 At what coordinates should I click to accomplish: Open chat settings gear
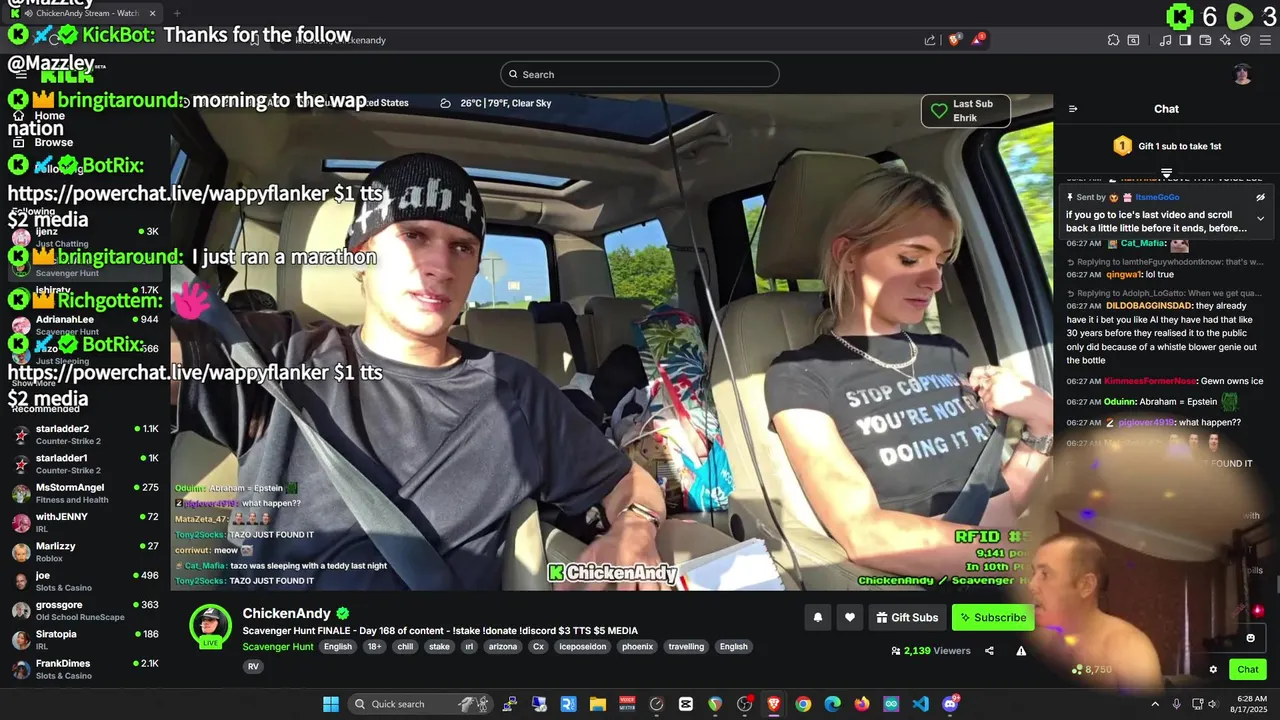(x=1213, y=670)
